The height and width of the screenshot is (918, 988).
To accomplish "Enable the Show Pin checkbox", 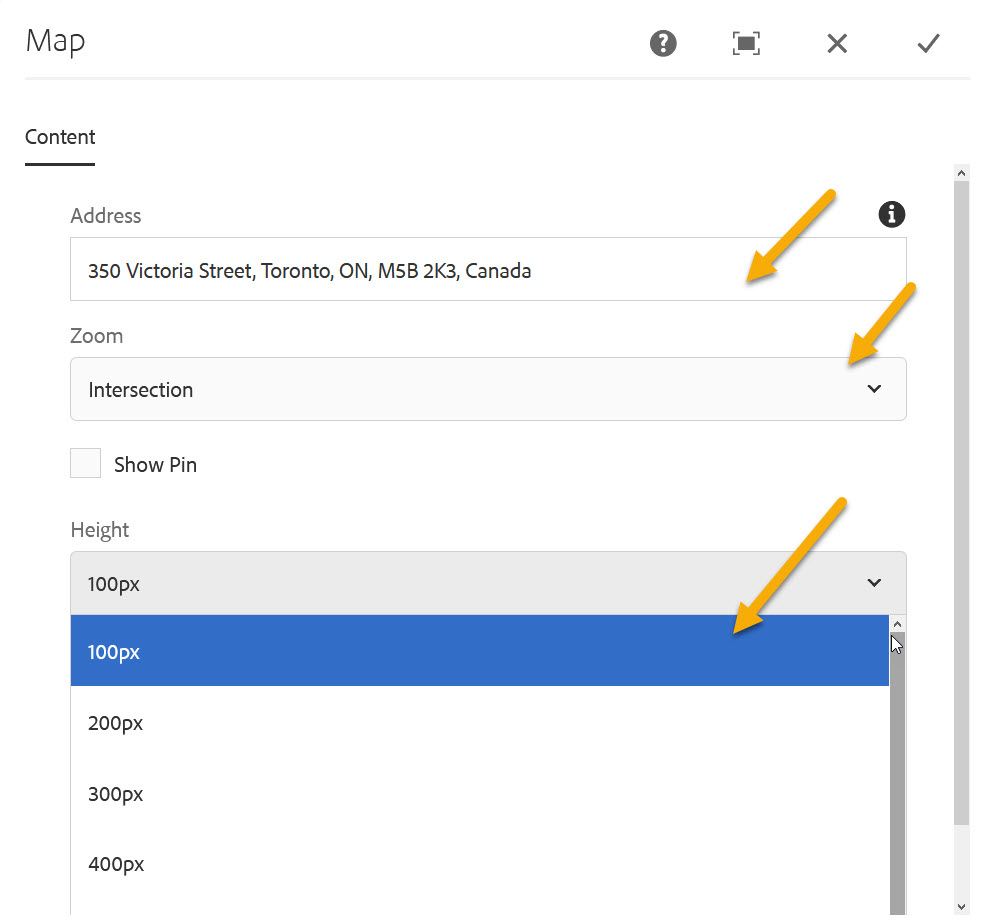I will tap(86, 464).
